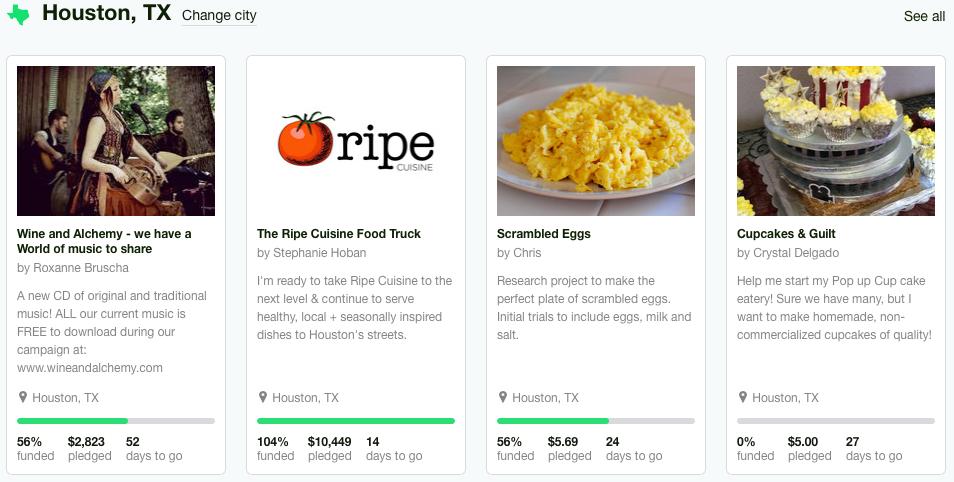Click the Wine and Alchemy band photo
The width and height of the screenshot is (954, 482).
pos(116,141)
